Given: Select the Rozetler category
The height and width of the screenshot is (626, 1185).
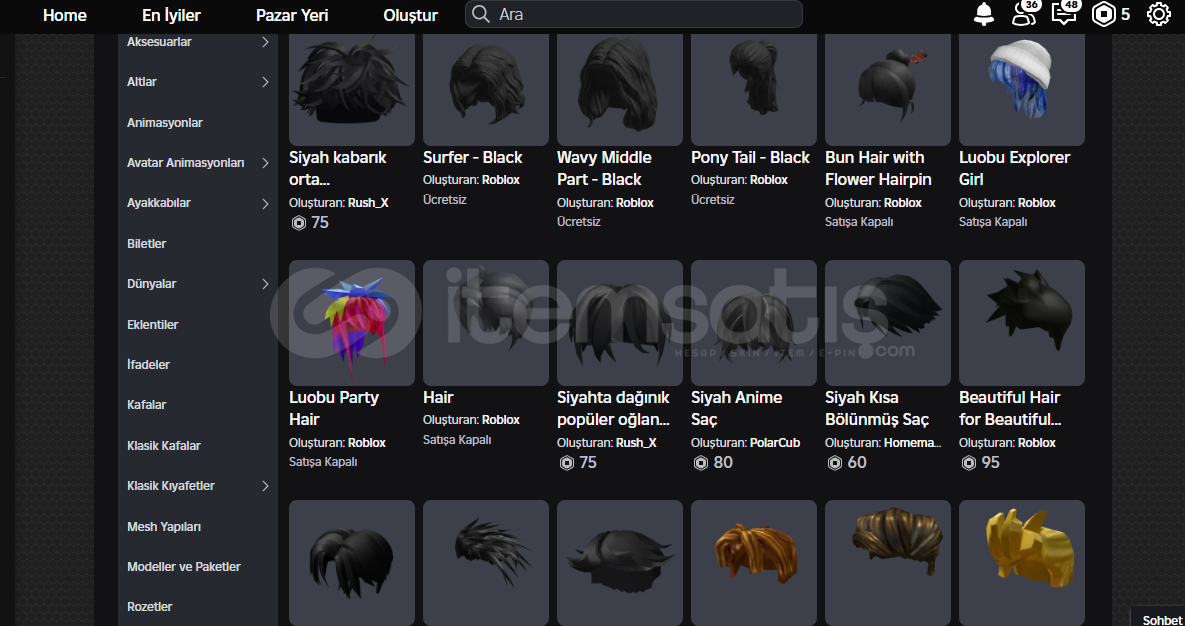Looking at the screenshot, I should (x=150, y=606).
